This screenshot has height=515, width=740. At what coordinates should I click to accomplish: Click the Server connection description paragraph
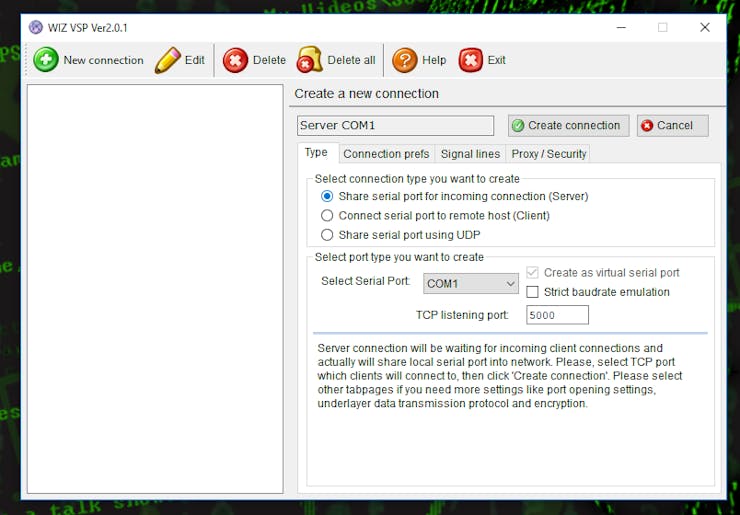point(500,376)
